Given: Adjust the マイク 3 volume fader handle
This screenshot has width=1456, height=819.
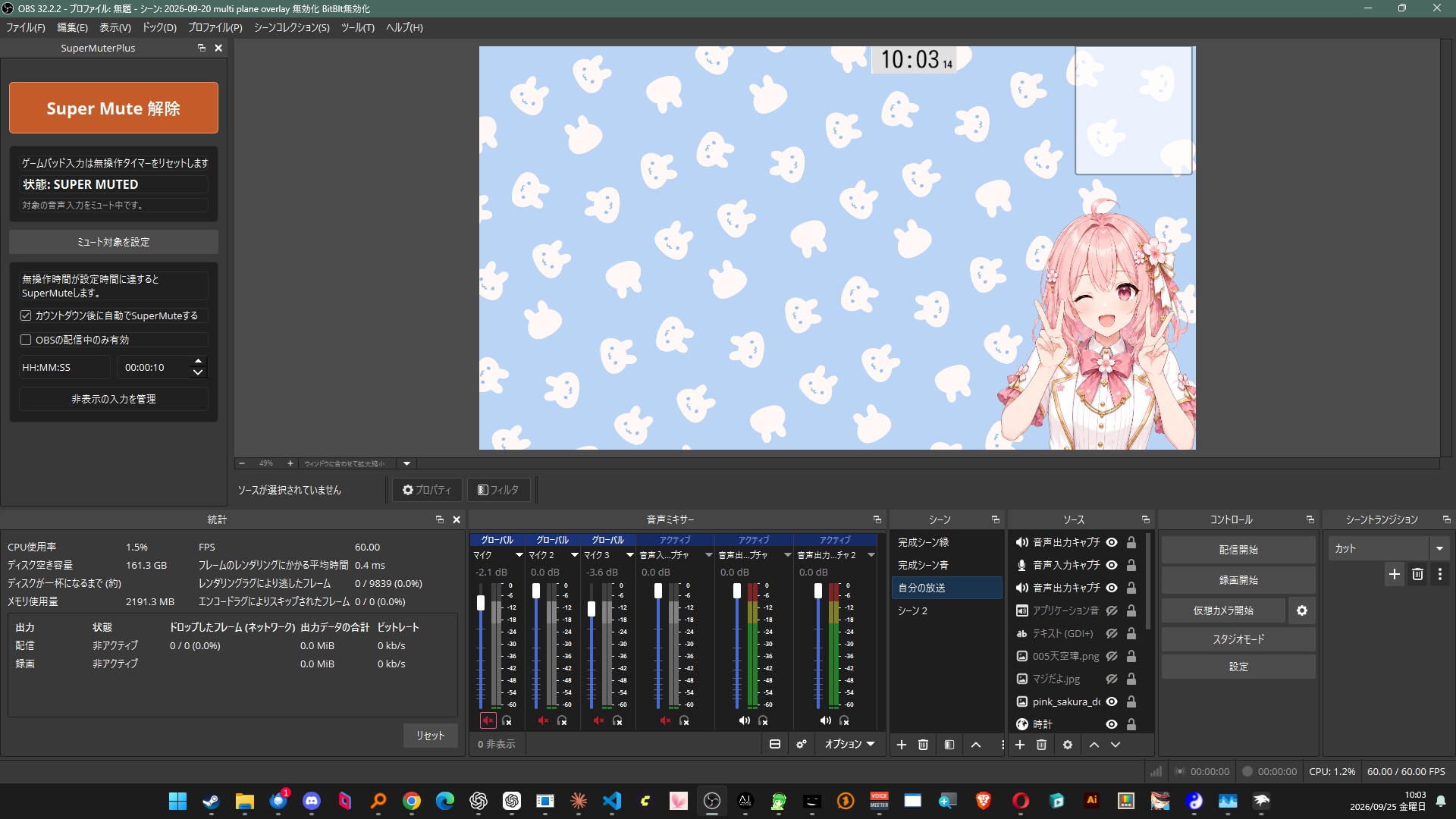Looking at the screenshot, I should click(591, 608).
